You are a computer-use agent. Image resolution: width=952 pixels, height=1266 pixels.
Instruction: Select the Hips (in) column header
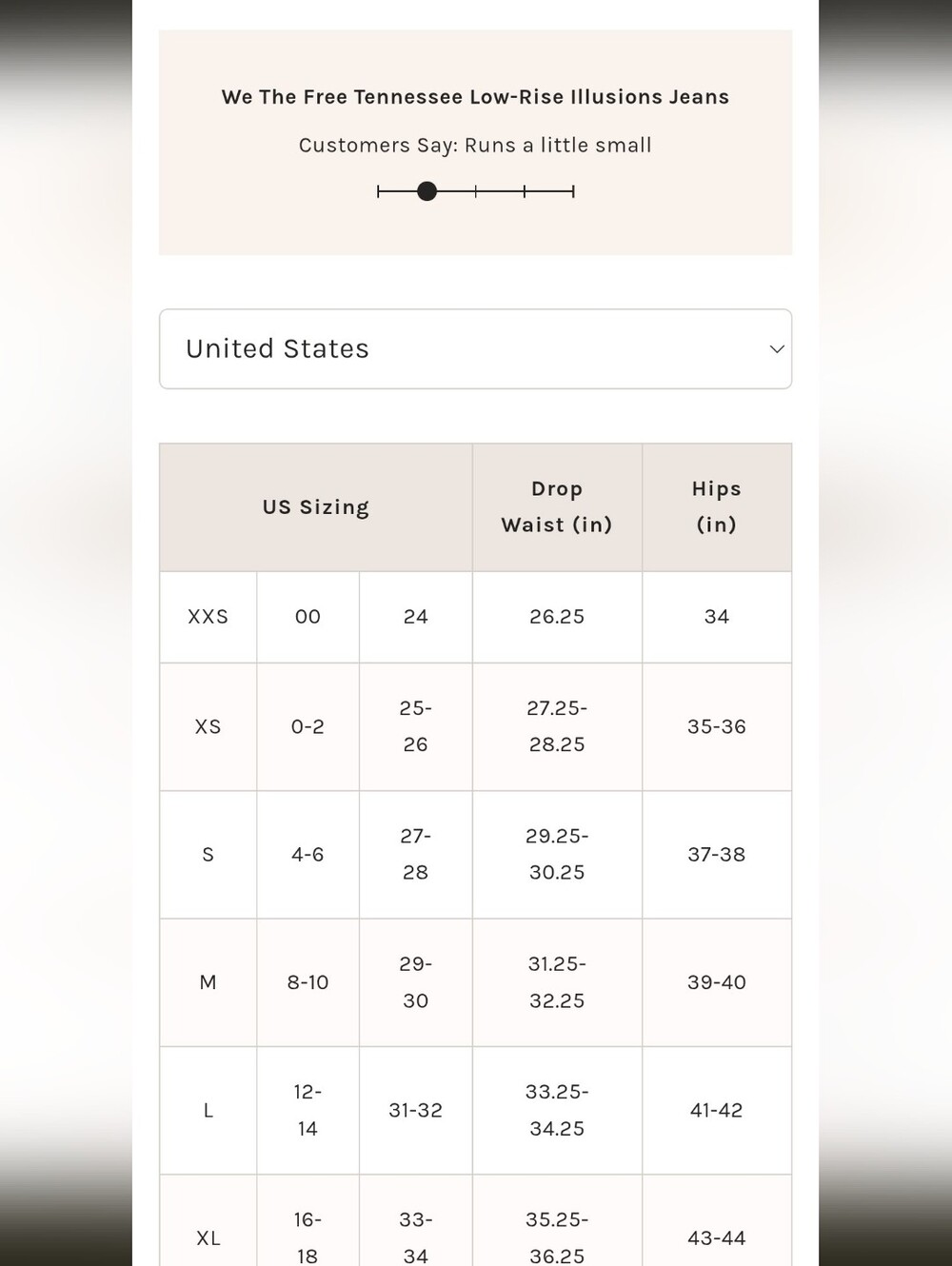point(717,507)
